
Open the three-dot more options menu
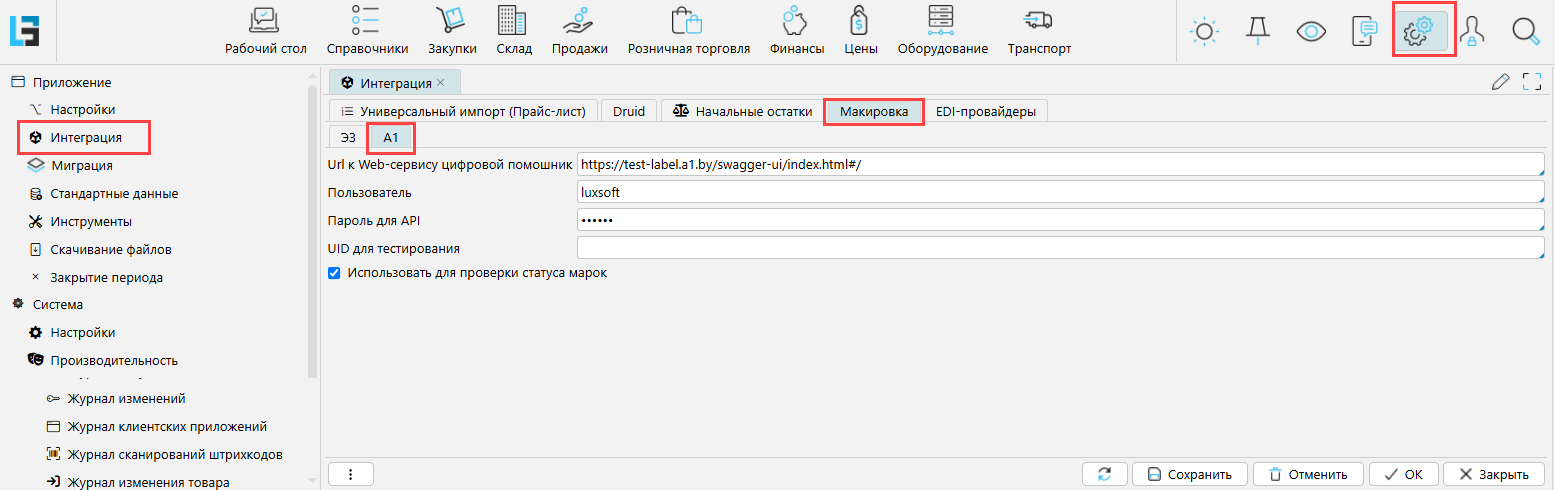[350, 474]
